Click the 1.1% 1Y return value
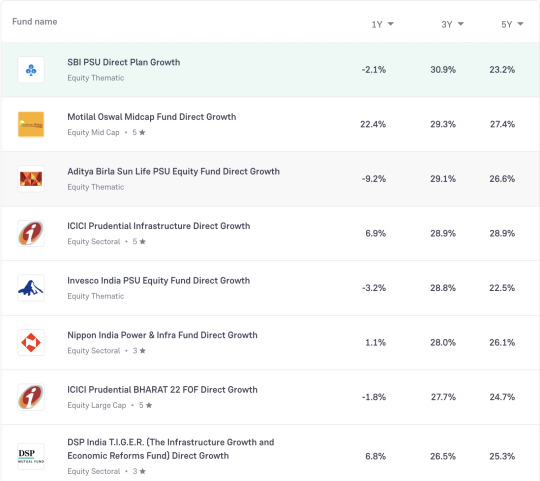Viewport: 540px width, 481px height. [375, 343]
